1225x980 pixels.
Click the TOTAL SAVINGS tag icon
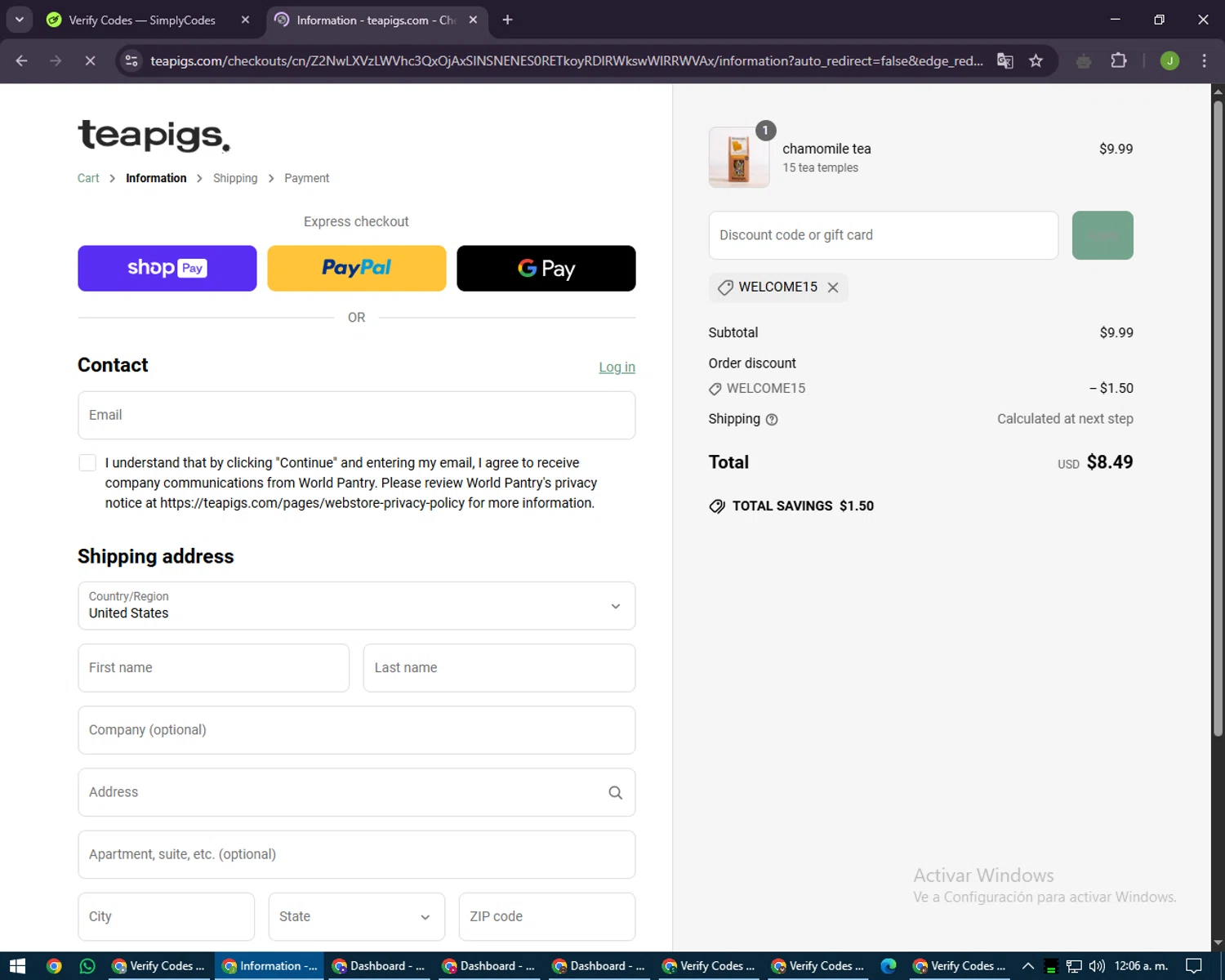coord(717,506)
